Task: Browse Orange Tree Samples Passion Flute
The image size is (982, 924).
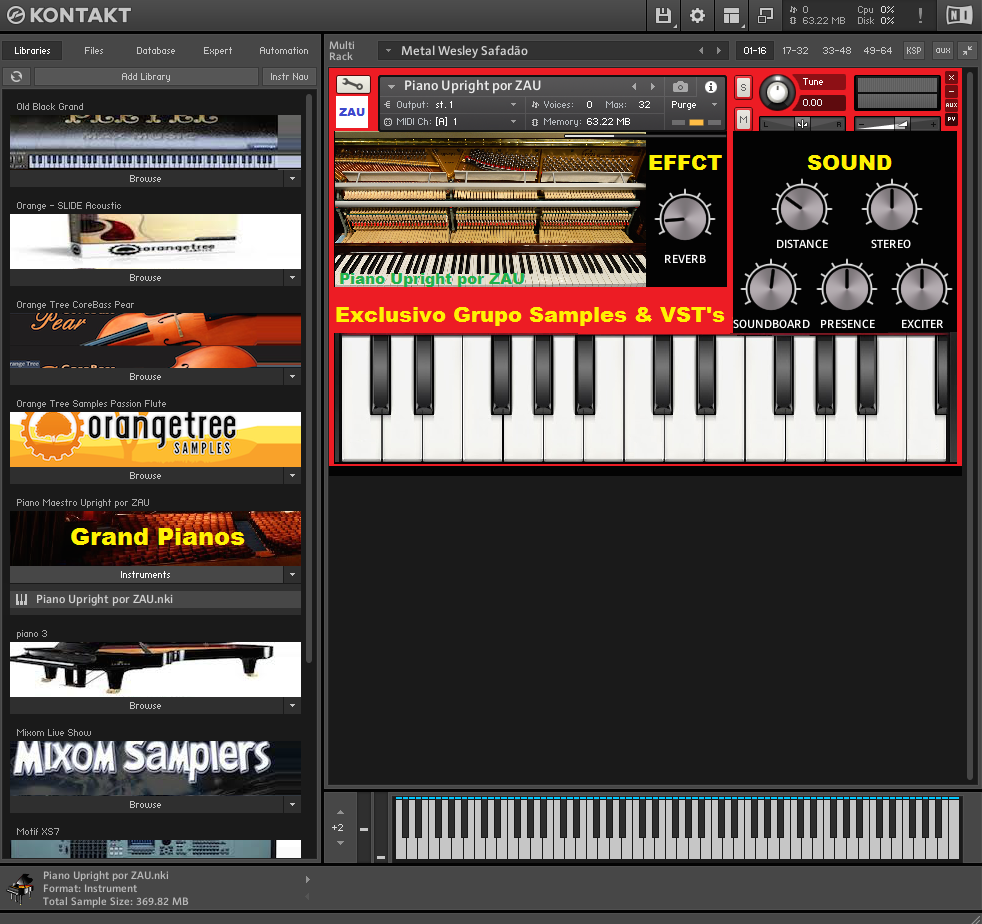Action: tap(146, 475)
